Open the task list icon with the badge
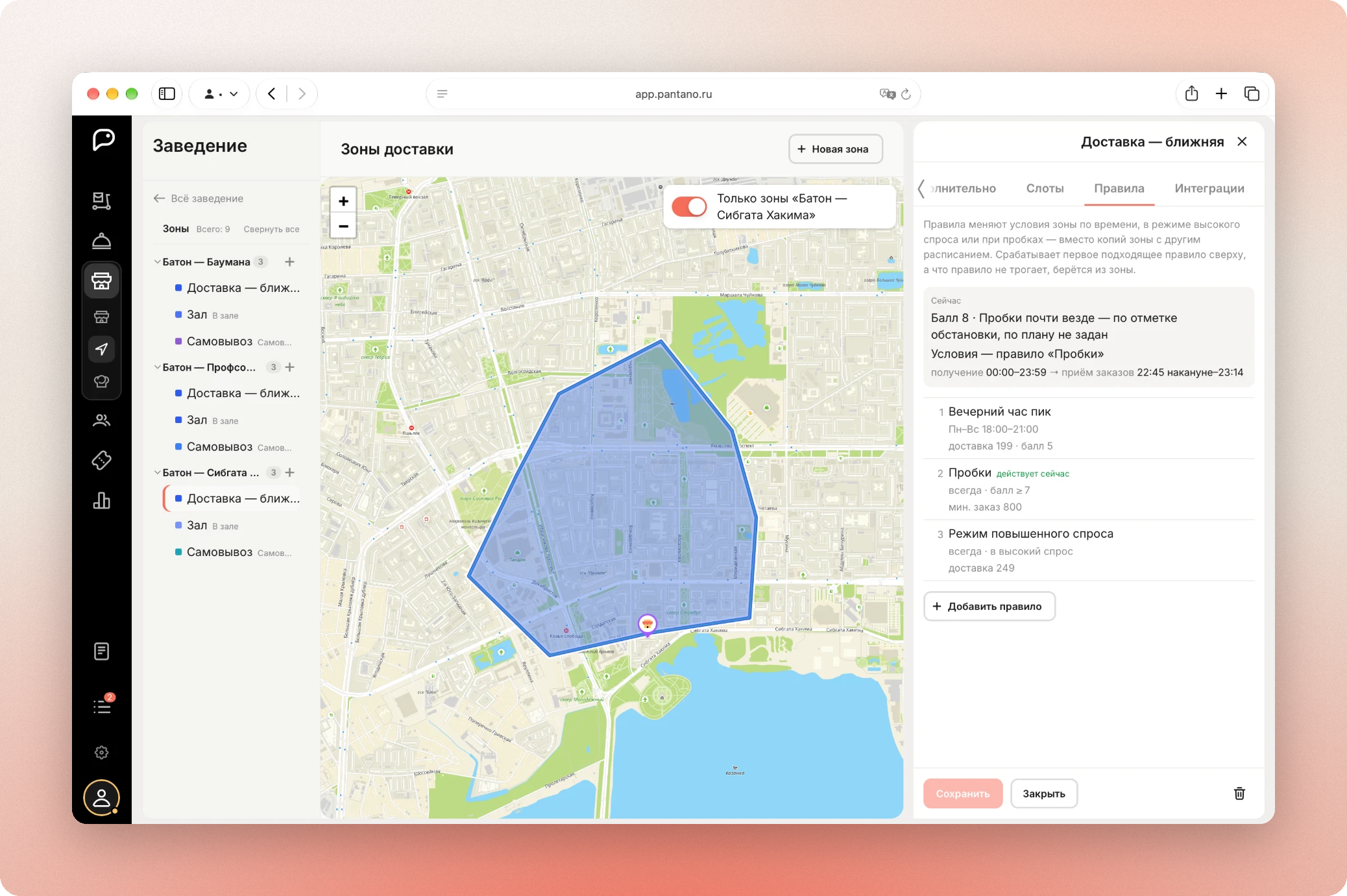 (103, 705)
